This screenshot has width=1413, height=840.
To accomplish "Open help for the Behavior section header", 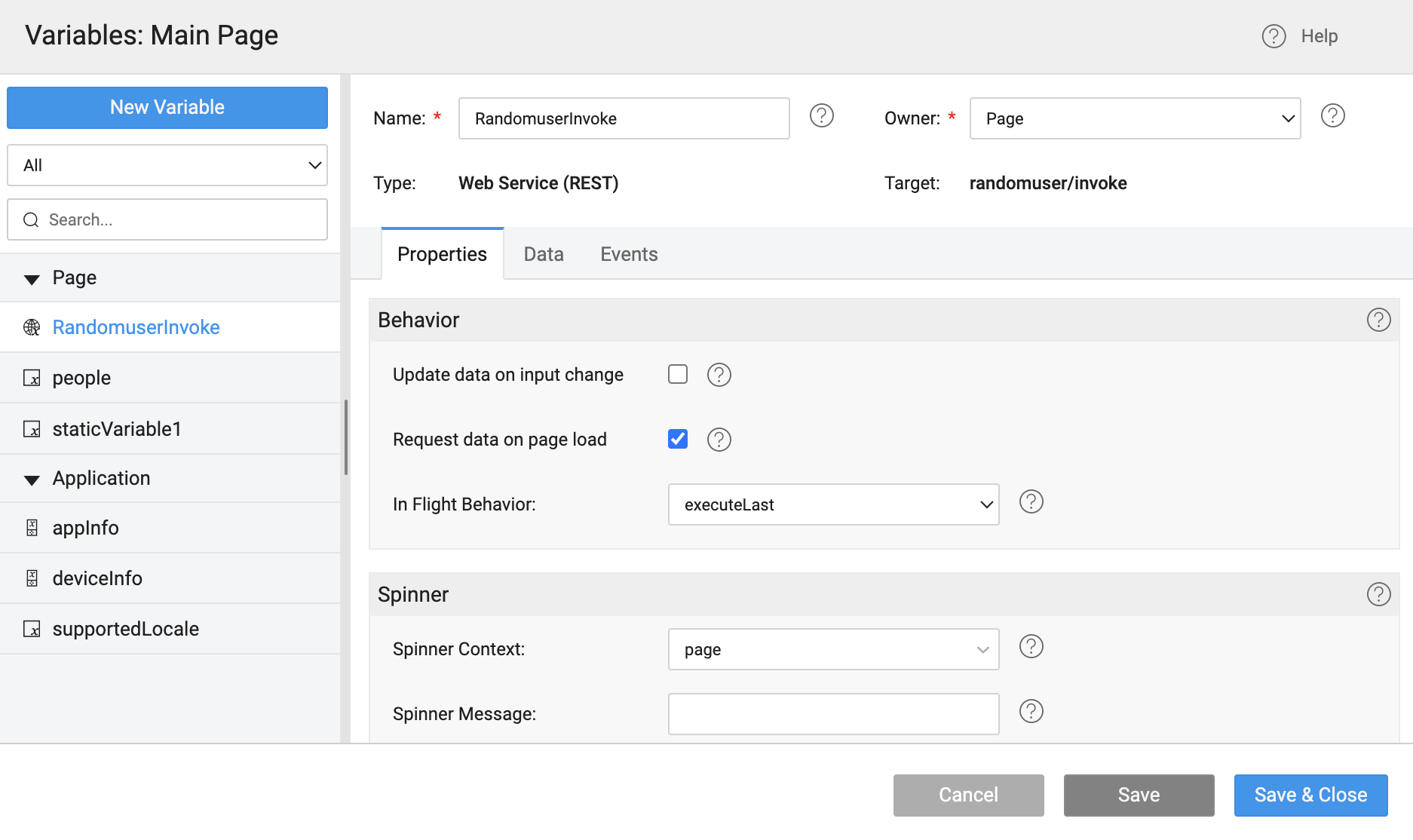I will (1378, 320).
